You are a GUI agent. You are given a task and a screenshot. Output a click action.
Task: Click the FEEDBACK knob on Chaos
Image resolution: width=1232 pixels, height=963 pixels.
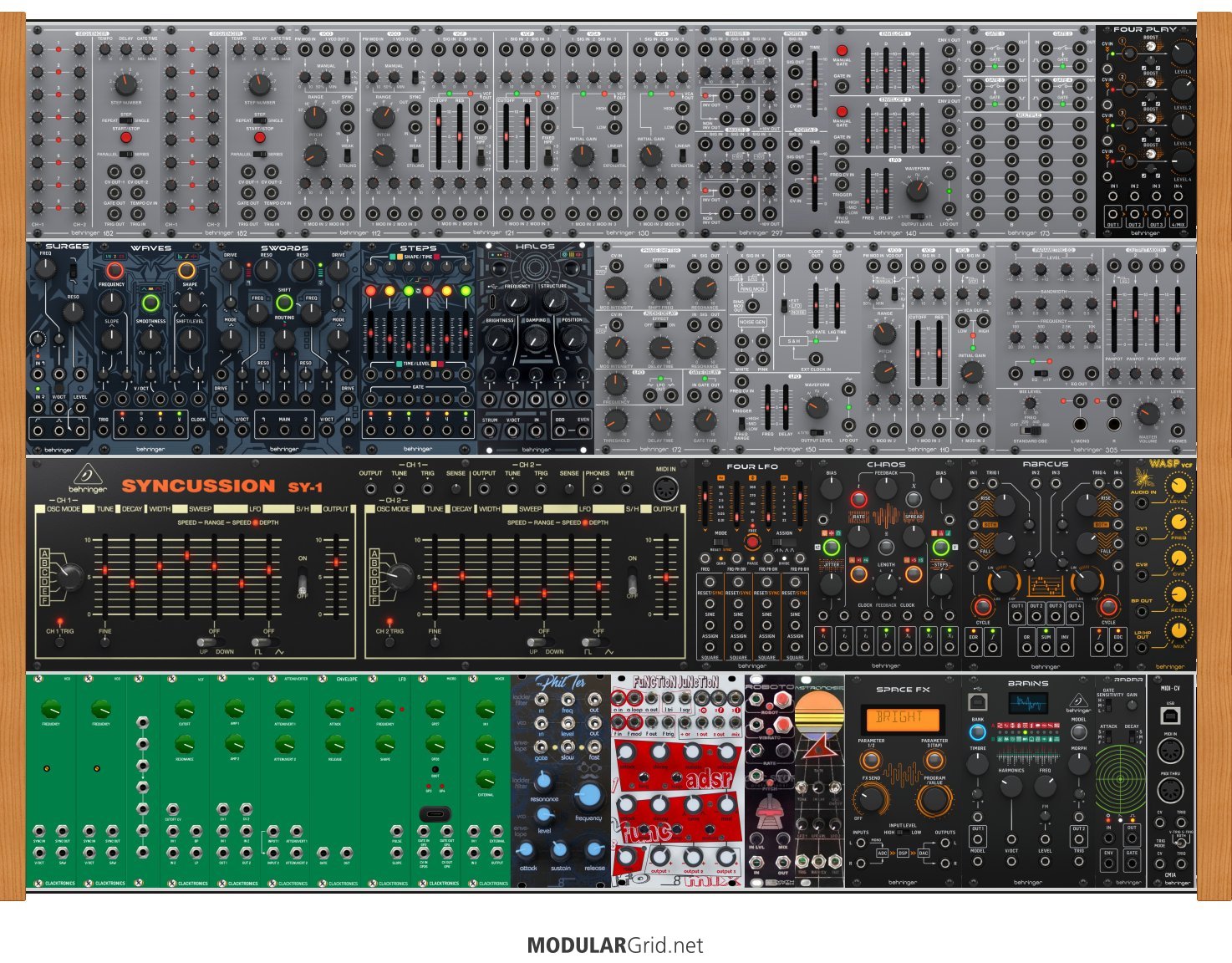point(886,487)
